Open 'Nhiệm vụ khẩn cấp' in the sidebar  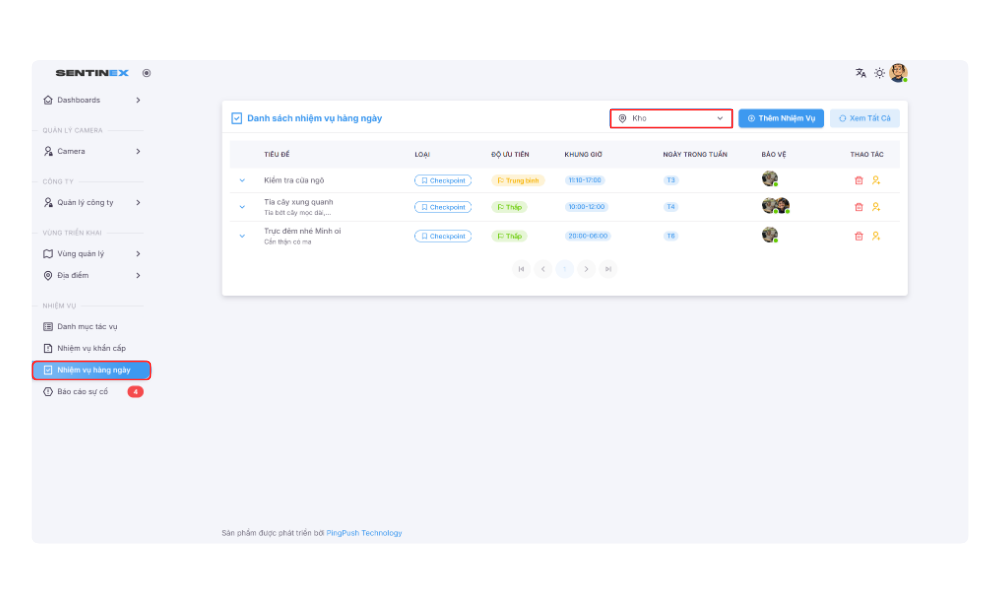coord(91,348)
